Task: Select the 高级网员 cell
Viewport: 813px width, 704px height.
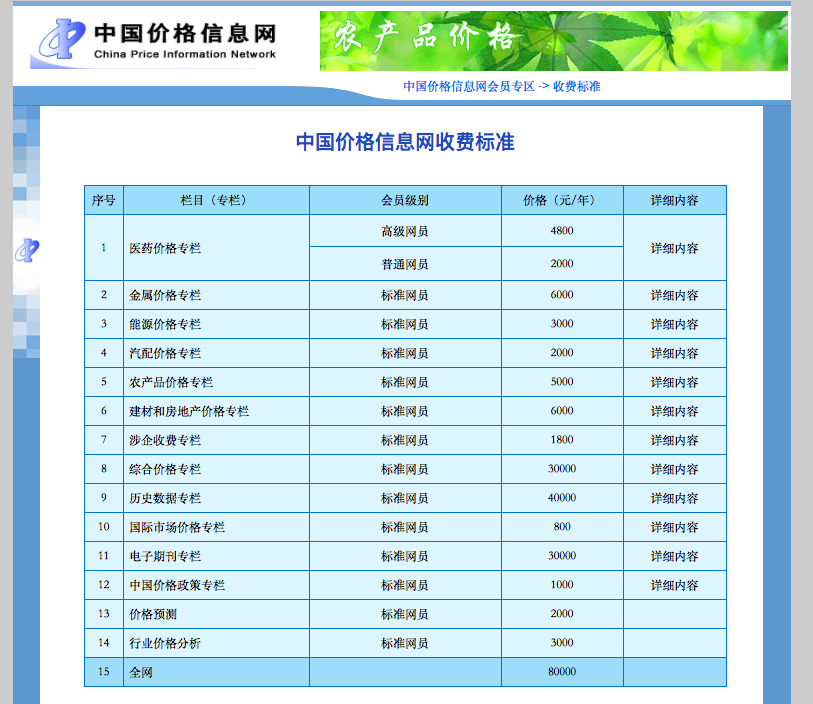Action: (x=405, y=231)
